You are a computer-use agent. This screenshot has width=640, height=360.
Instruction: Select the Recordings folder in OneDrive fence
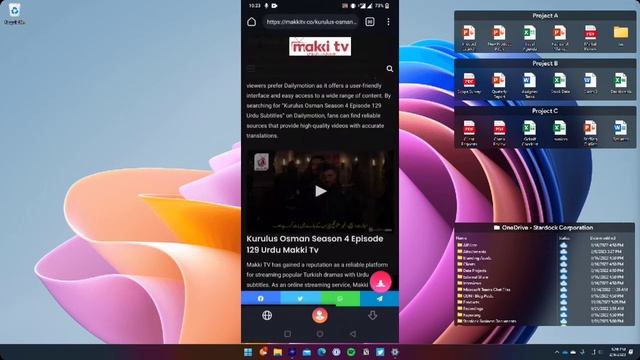470,309
